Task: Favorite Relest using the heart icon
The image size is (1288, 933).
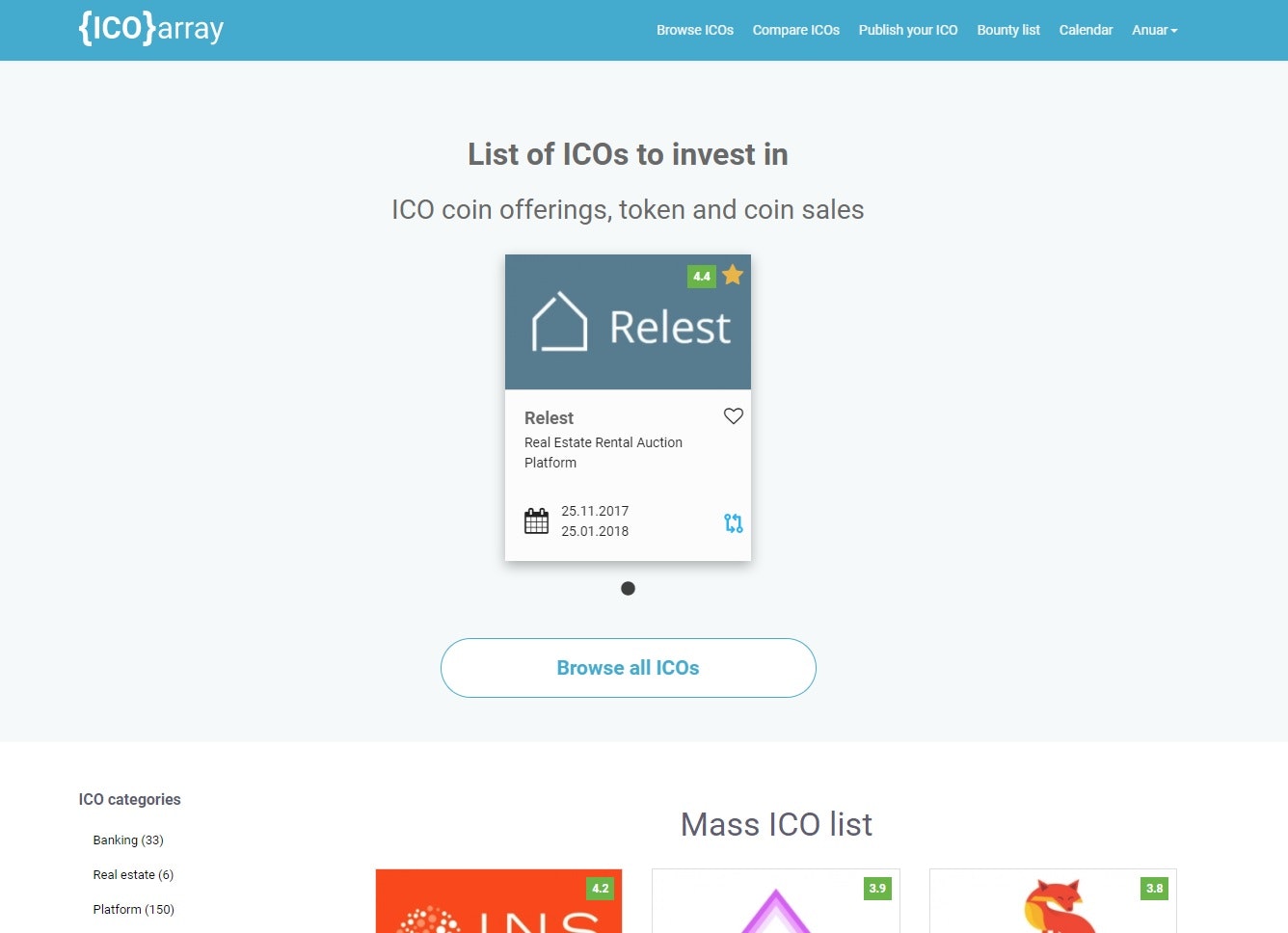Action: (734, 416)
